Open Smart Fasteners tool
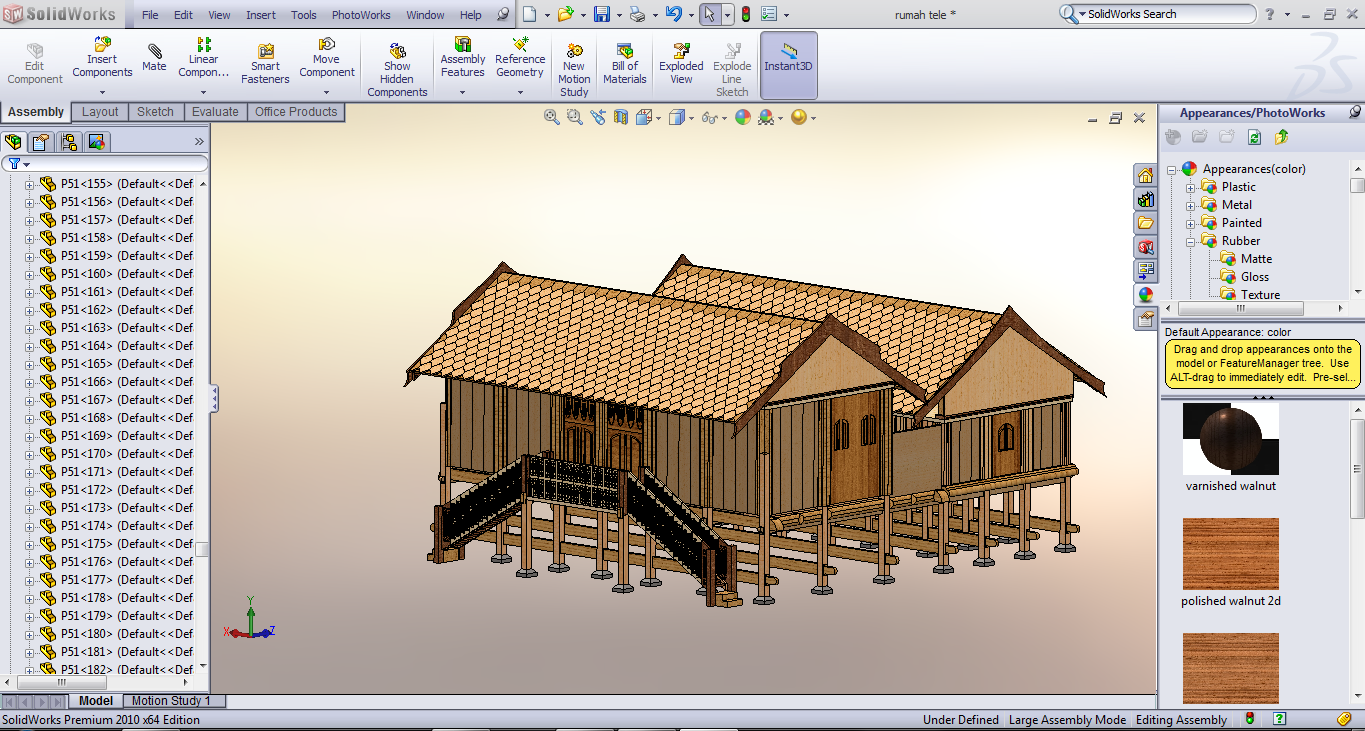Image resolution: width=1365 pixels, height=731 pixels. (x=265, y=64)
